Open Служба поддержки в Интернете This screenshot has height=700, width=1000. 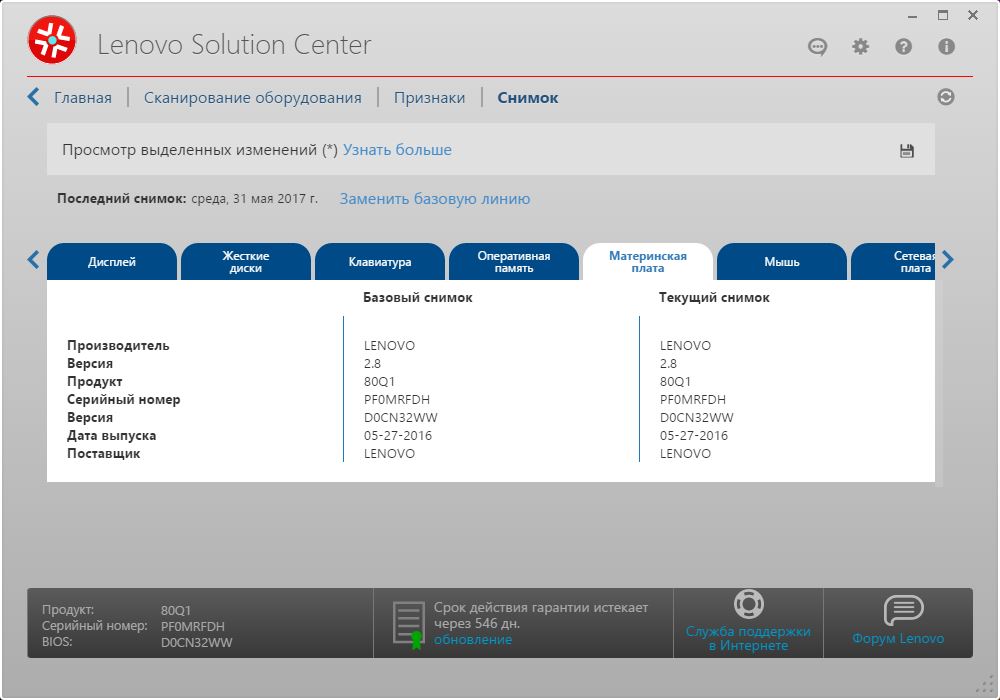coord(748,638)
